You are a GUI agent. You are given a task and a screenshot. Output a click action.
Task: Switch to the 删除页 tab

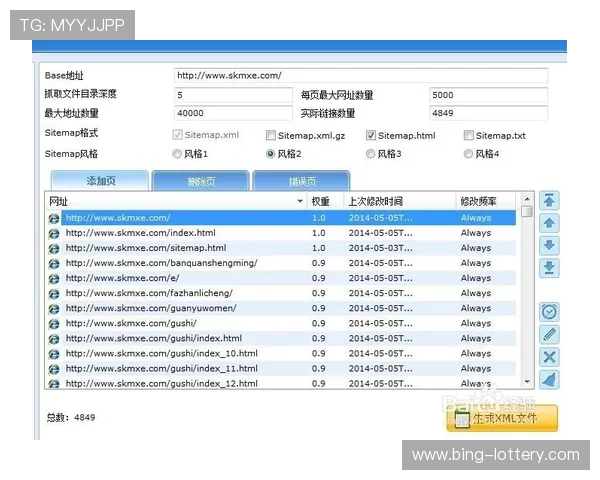(201, 181)
